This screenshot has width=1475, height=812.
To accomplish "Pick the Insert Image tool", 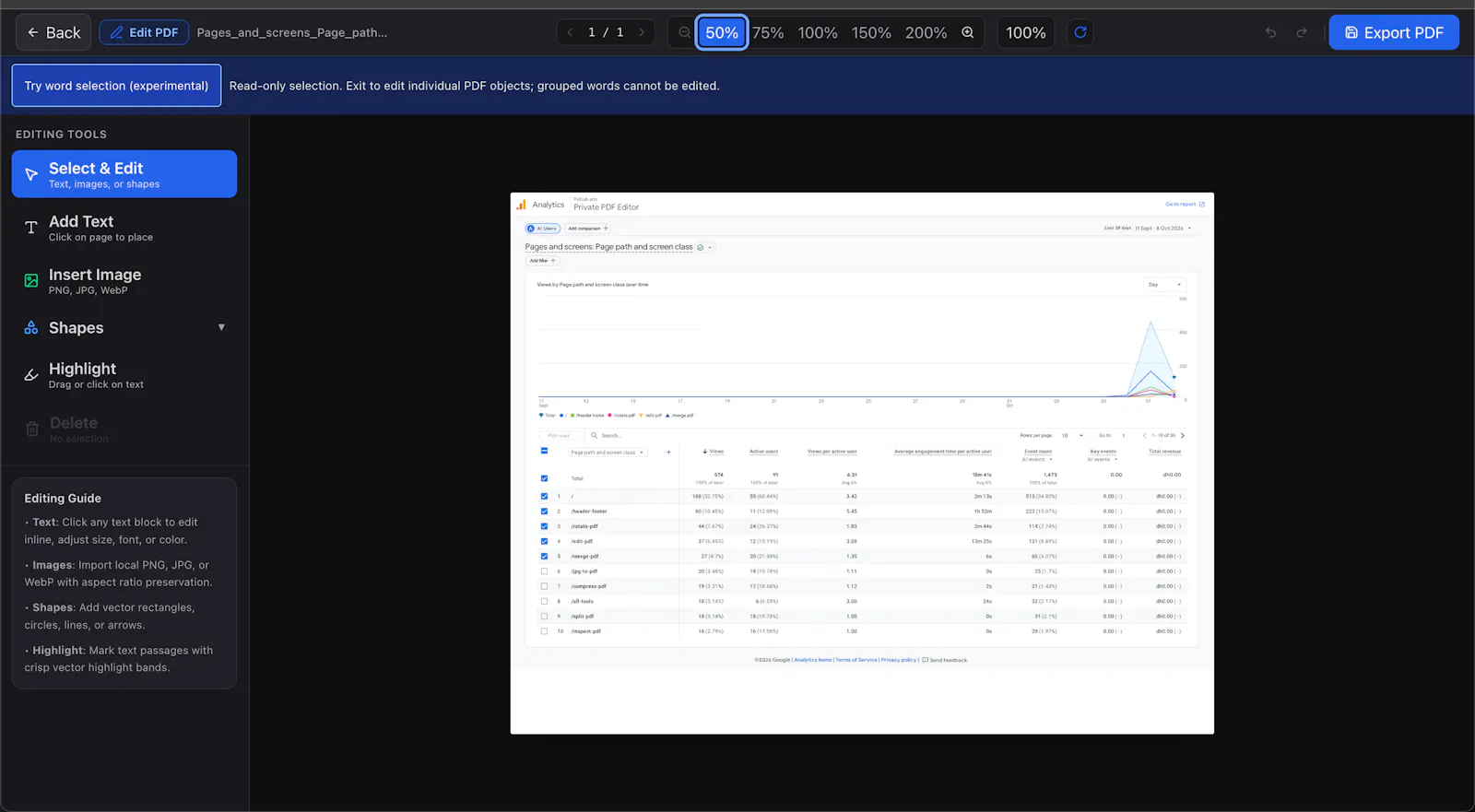I will 124,281.
